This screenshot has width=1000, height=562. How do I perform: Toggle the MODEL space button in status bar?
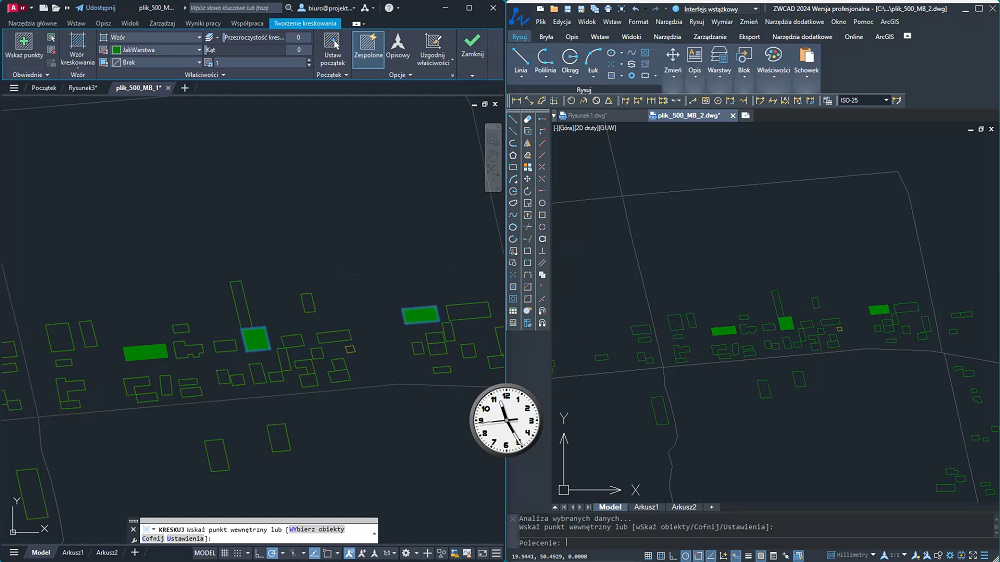[x=204, y=553]
